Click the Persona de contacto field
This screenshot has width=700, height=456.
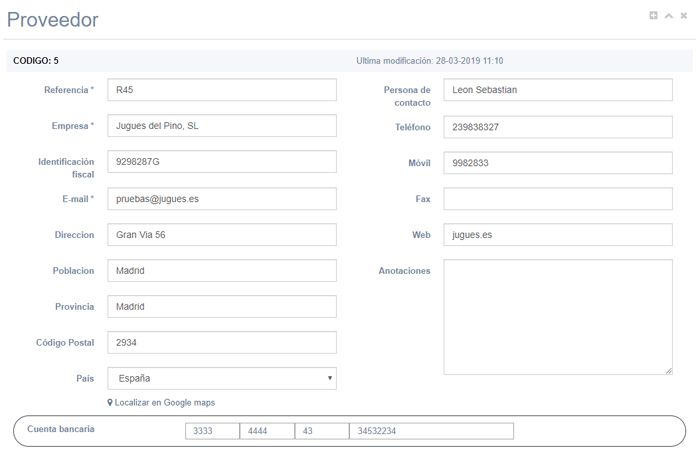(x=557, y=90)
